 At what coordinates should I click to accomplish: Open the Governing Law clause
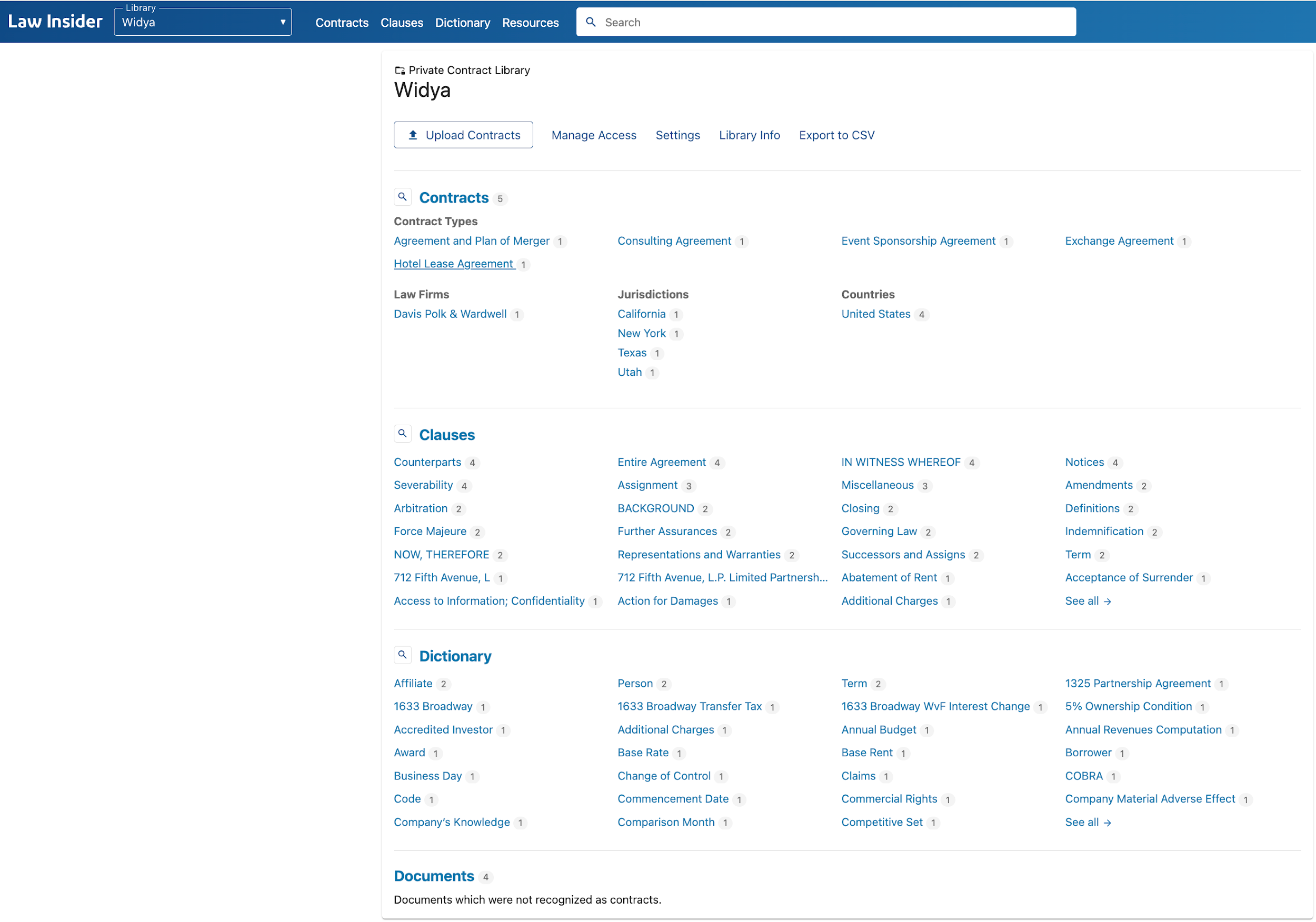[x=879, y=532]
